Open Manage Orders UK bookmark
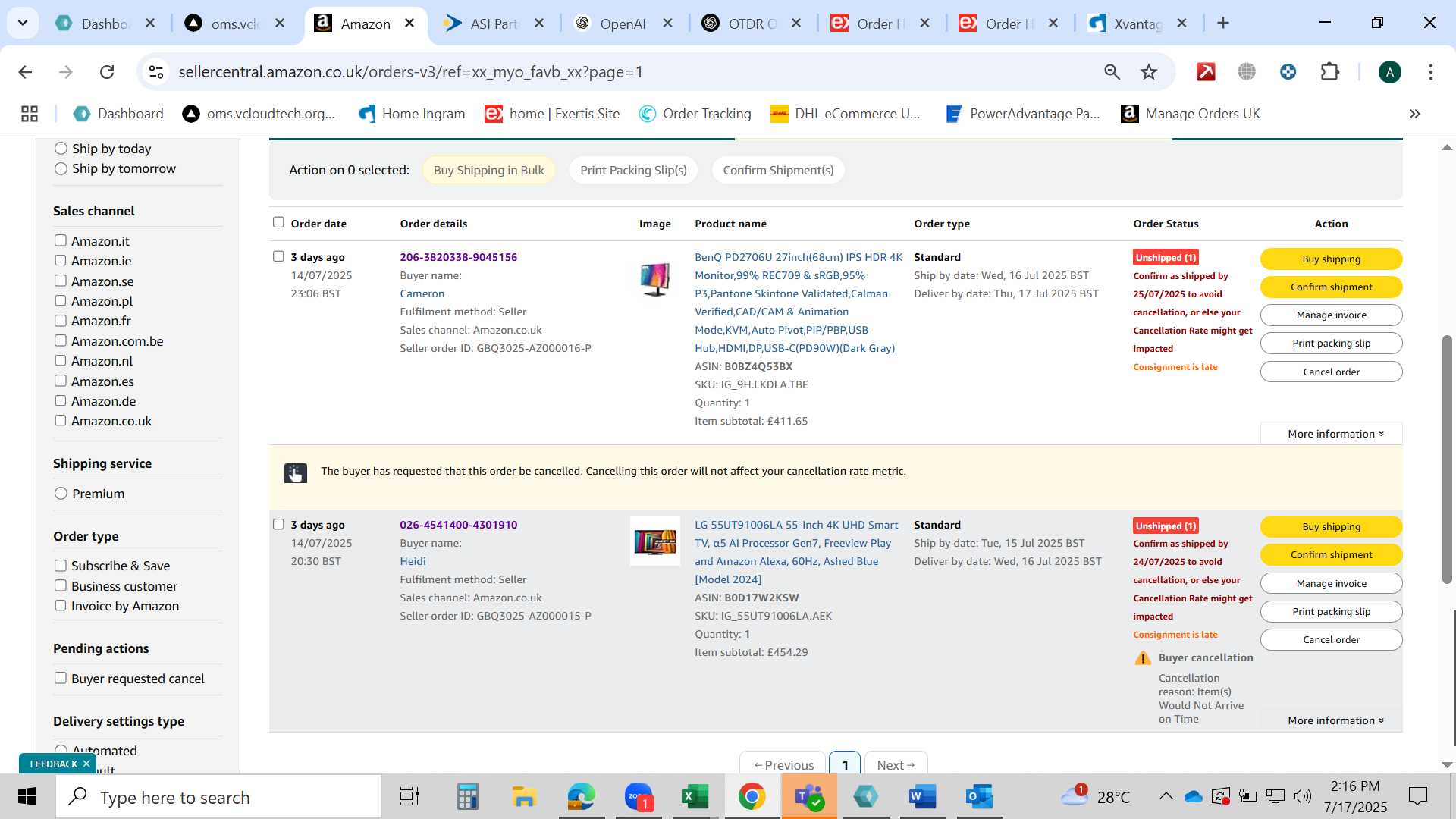This screenshot has width=1456, height=819. click(x=1191, y=114)
